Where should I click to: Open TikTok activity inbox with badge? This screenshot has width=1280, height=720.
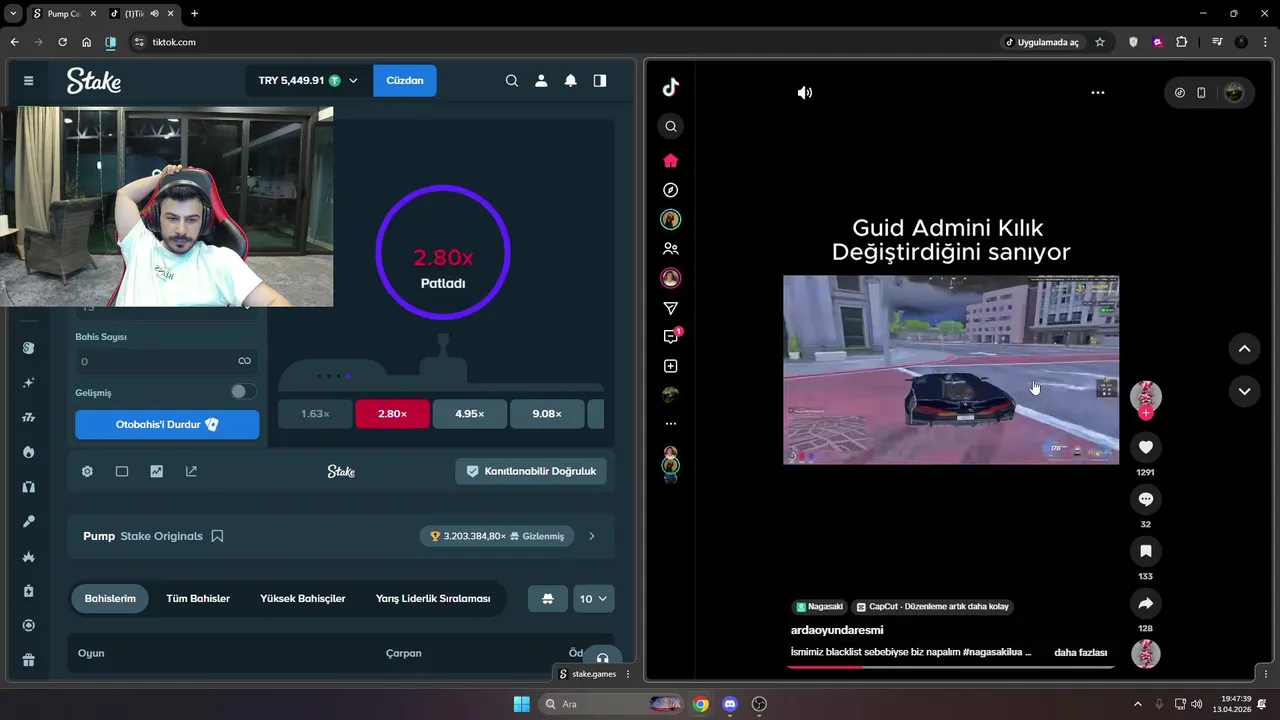tap(671, 336)
